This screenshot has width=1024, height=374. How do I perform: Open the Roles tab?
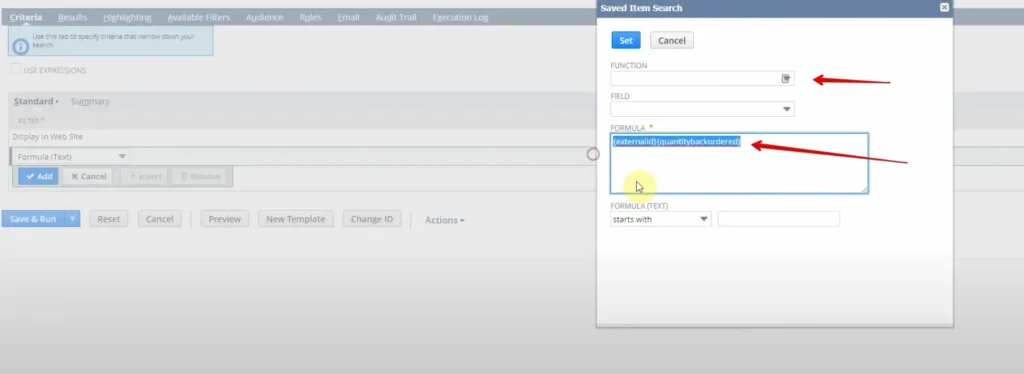coord(310,18)
